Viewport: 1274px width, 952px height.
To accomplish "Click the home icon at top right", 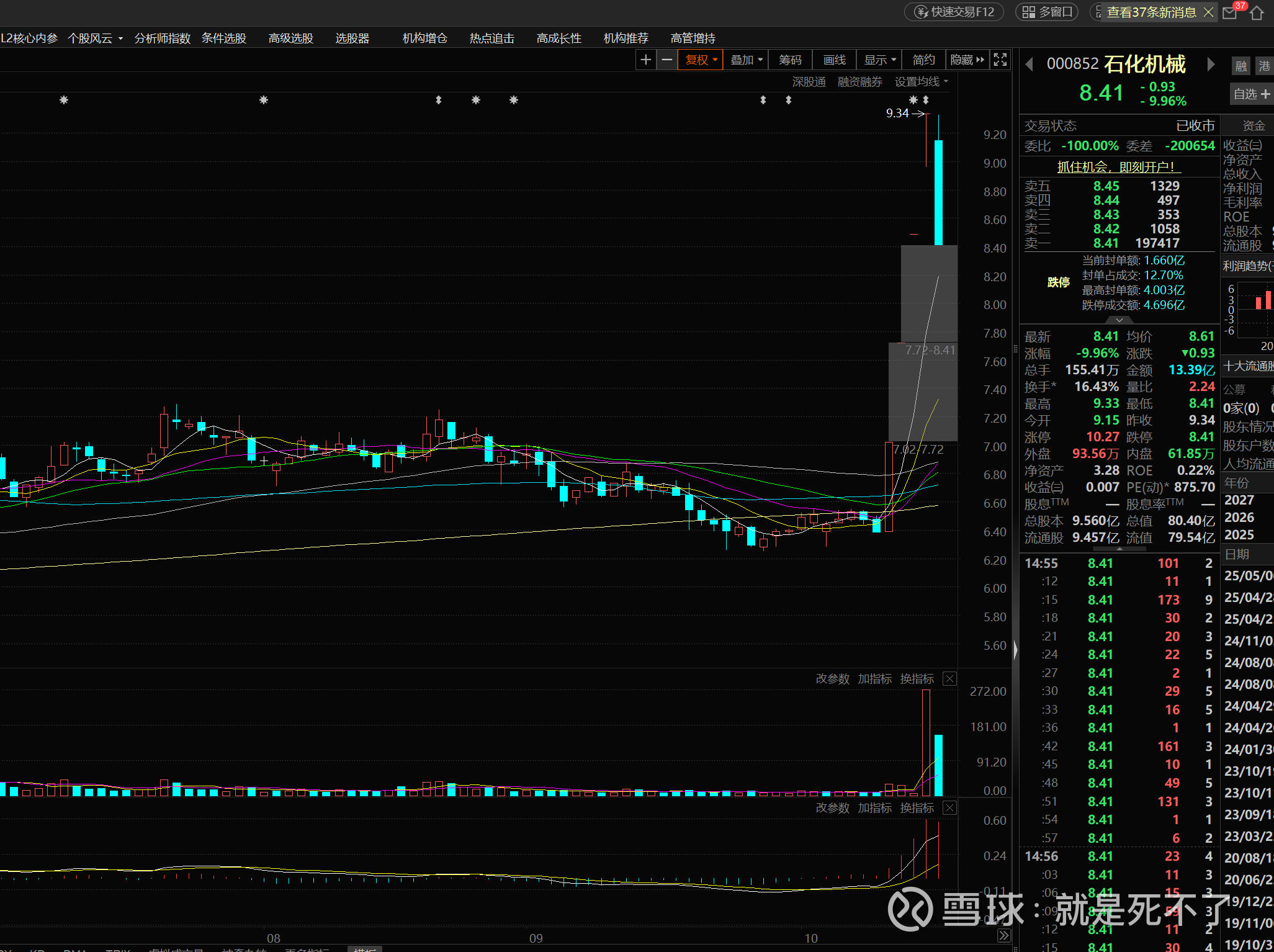I will pyautogui.click(x=1257, y=12).
